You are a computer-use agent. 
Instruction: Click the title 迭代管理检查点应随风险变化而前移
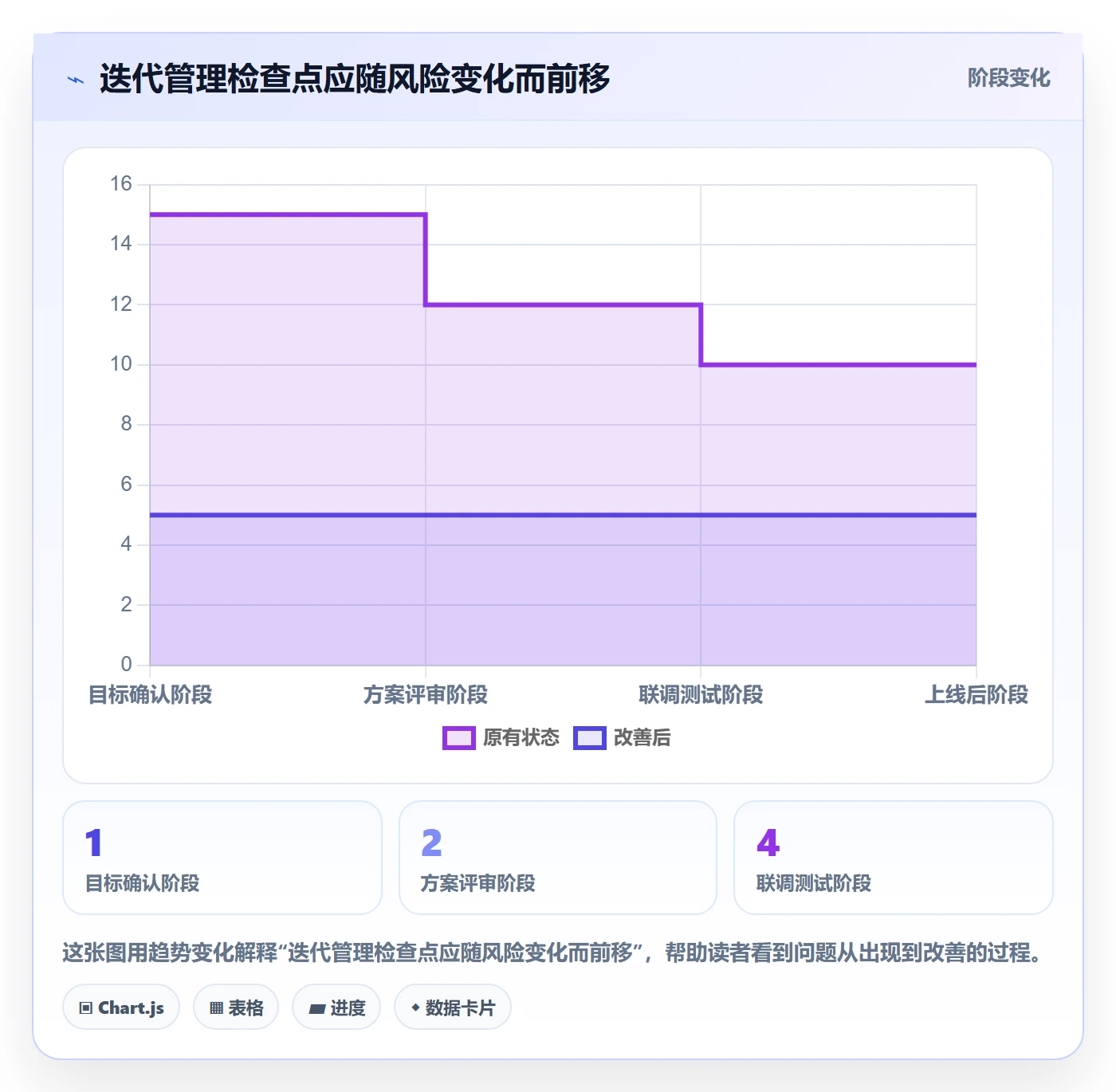click(355, 79)
